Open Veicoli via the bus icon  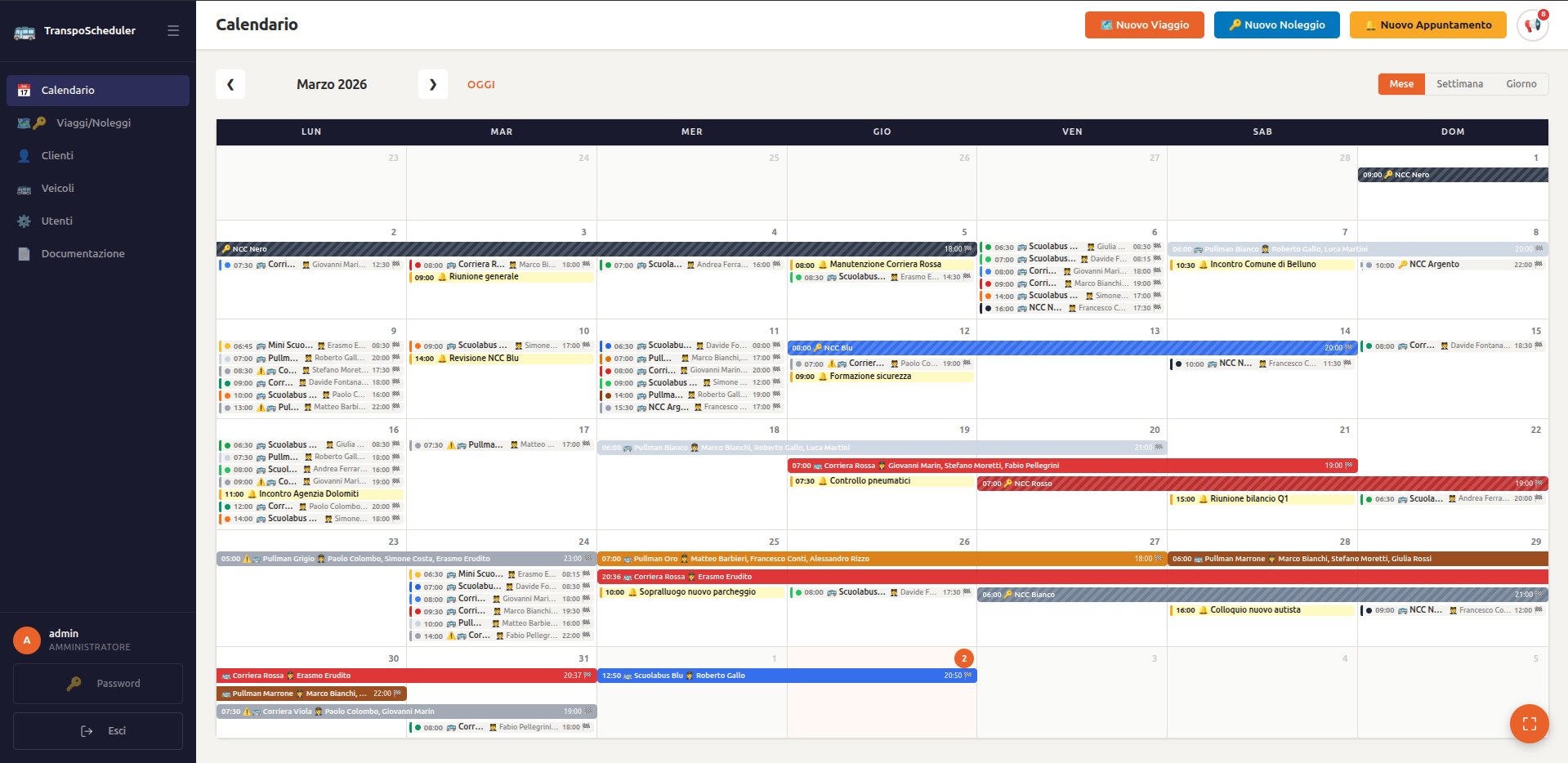click(25, 188)
